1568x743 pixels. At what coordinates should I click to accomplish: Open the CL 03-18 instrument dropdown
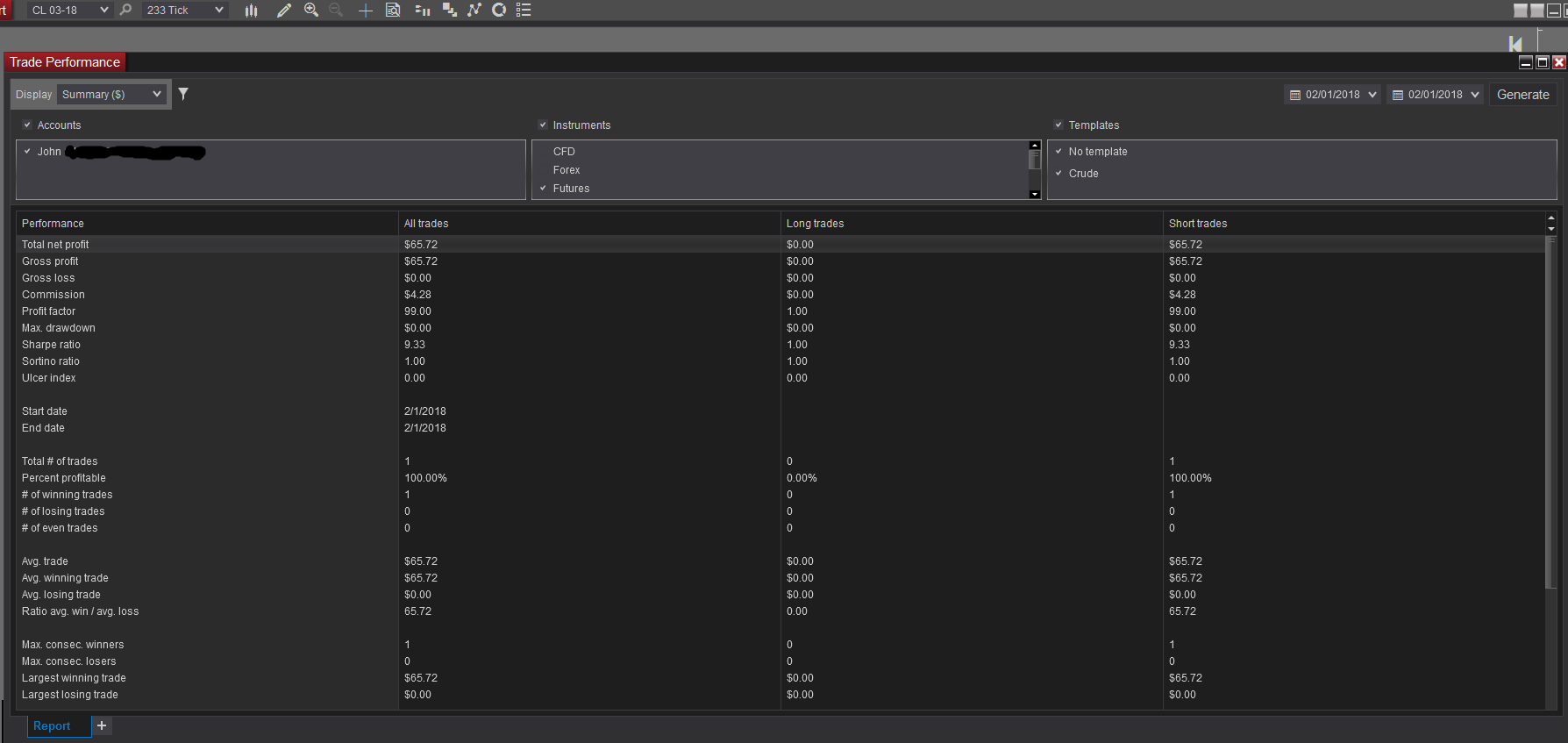[69, 10]
